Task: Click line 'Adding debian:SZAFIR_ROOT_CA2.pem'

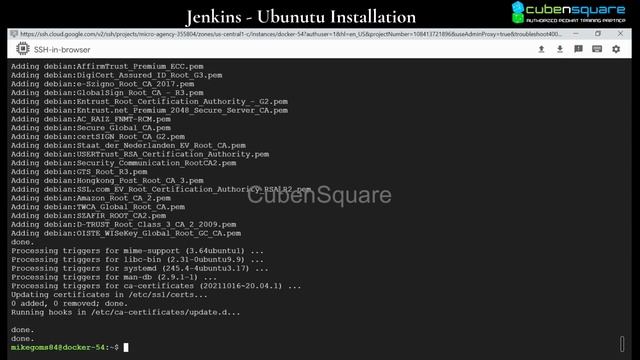Action: pos(89,216)
